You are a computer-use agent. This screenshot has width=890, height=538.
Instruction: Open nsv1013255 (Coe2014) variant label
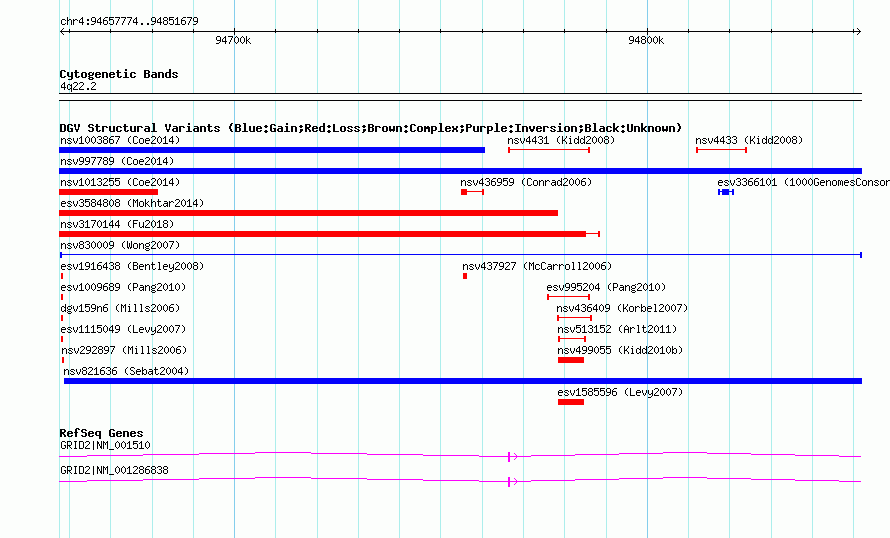[120, 182]
